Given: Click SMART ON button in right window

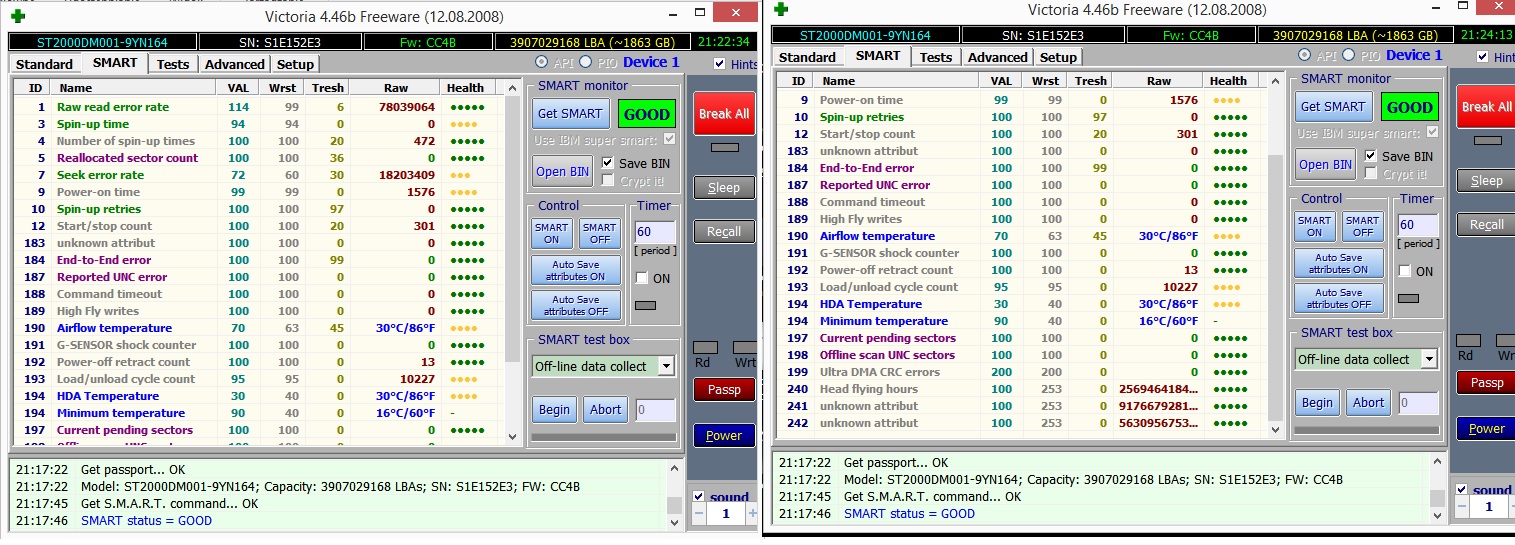Looking at the screenshot, I should point(1315,226).
